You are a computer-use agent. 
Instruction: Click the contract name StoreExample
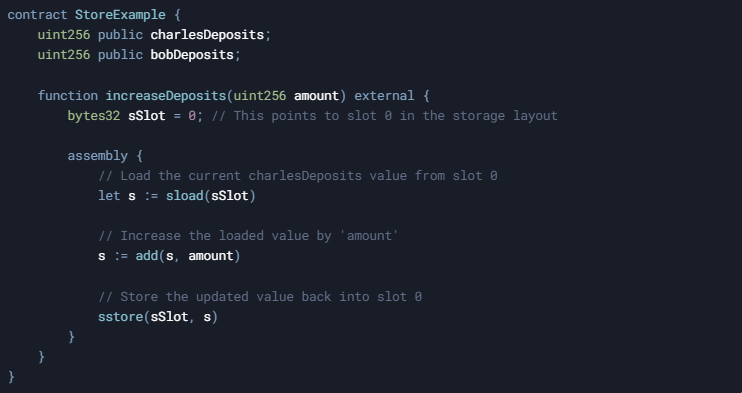(120, 15)
